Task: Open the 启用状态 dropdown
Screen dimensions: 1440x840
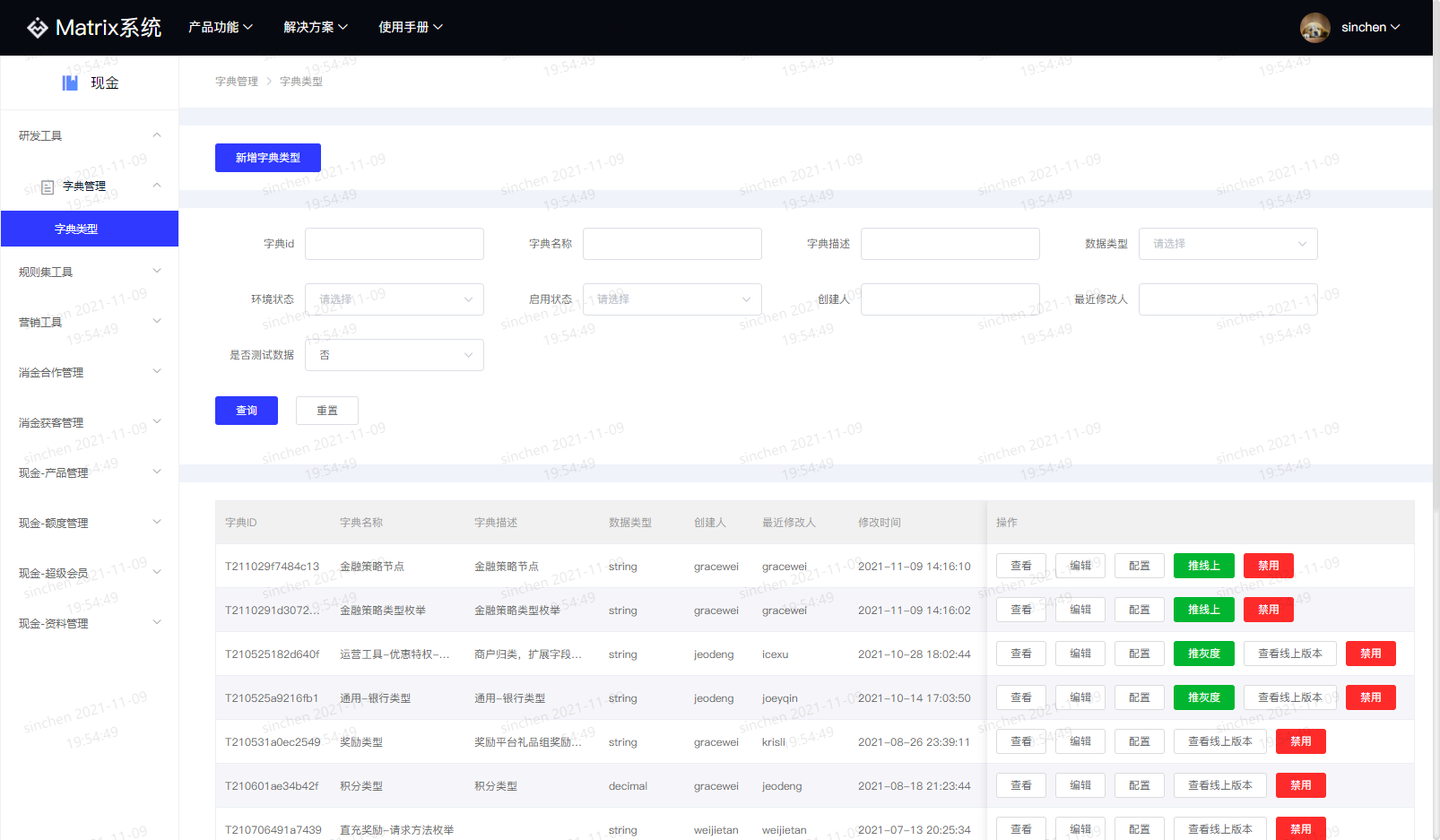Action: [672, 299]
